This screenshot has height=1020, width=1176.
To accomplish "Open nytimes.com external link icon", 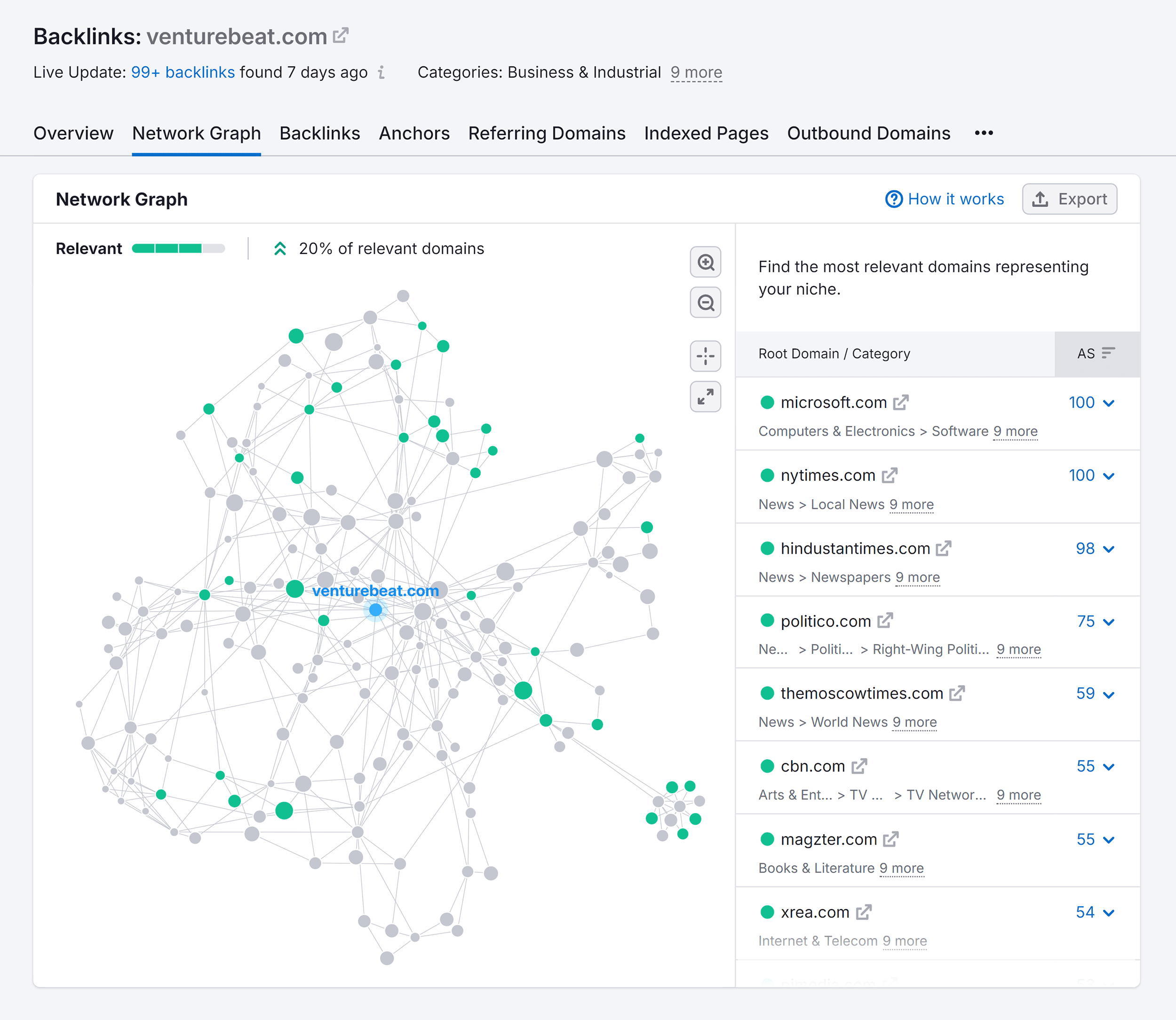I will [x=890, y=475].
